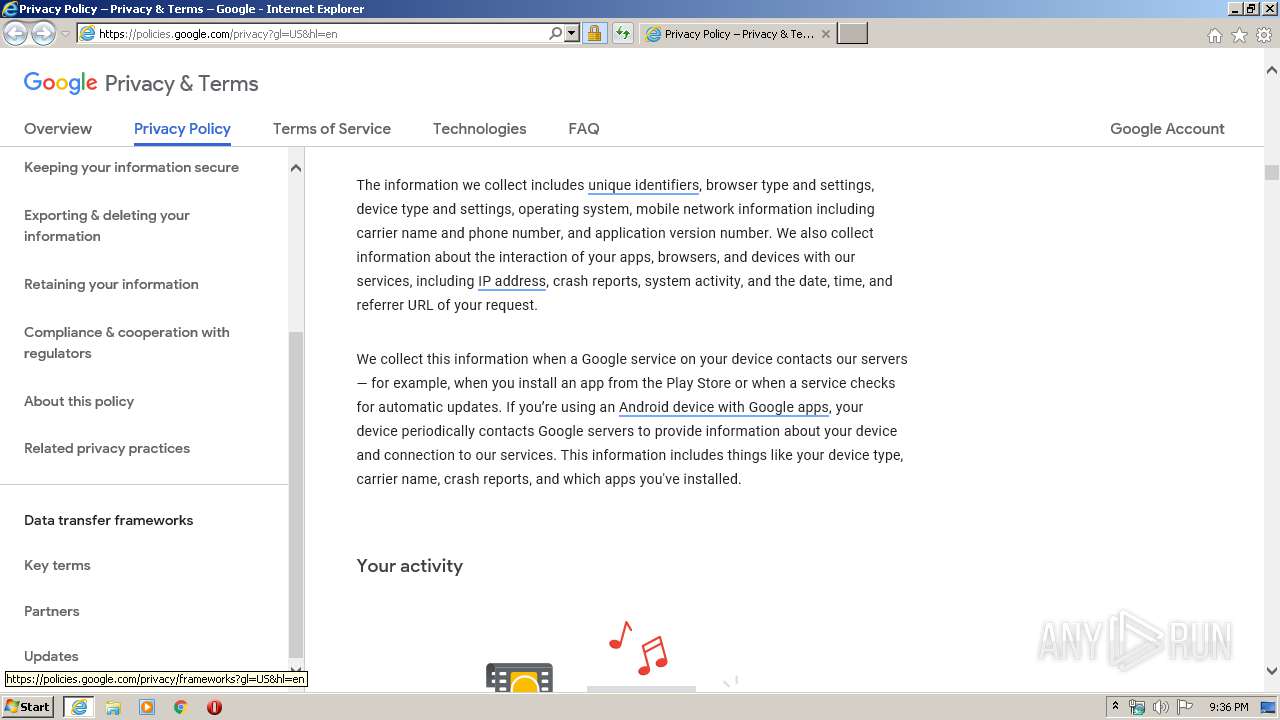Click the unique identifiers link
Viewport: 1280px width, 720px height.
coord(643,185)
